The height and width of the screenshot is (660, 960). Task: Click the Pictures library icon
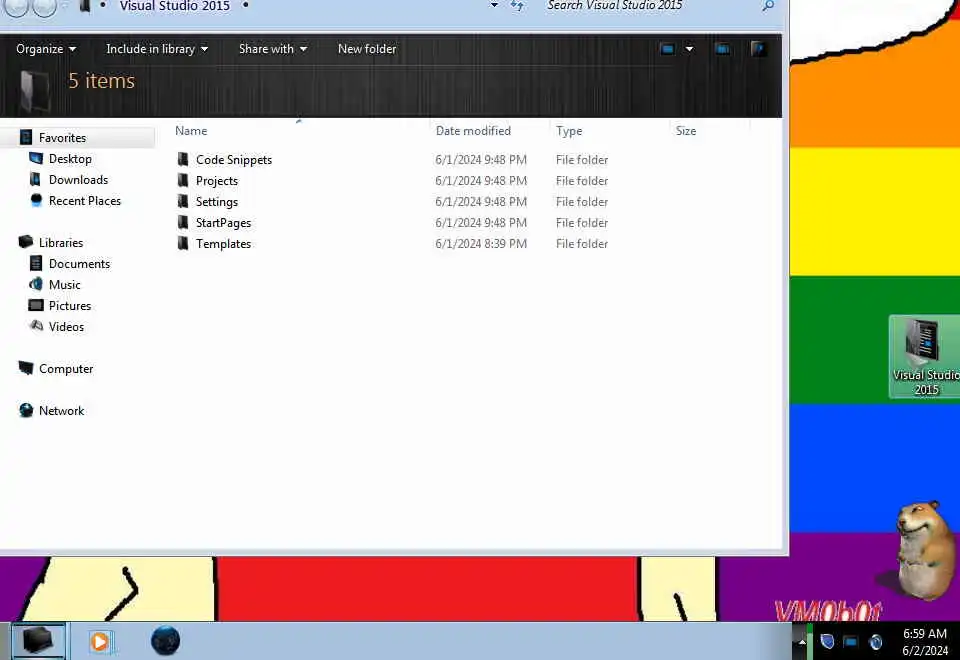[36, 305]
